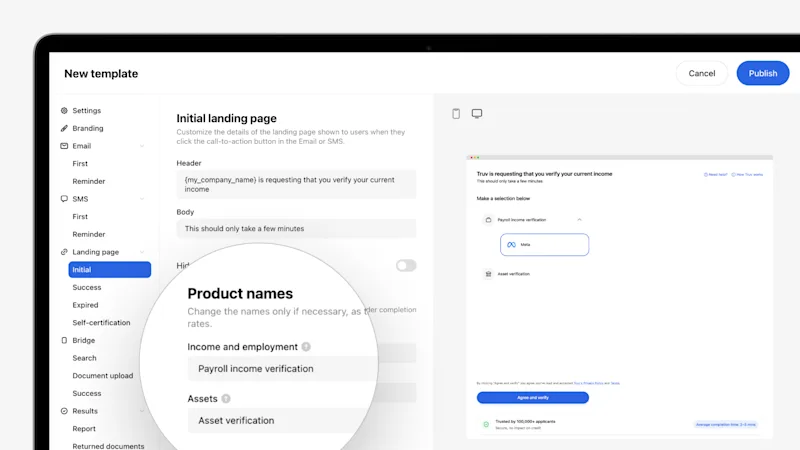This screenshot has width=800, height=450.
Task: Click the Email envelope icon
Action: (64, 146)
